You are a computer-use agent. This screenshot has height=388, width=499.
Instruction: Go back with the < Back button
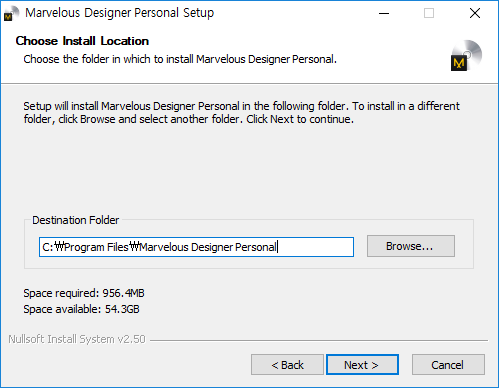287,365
